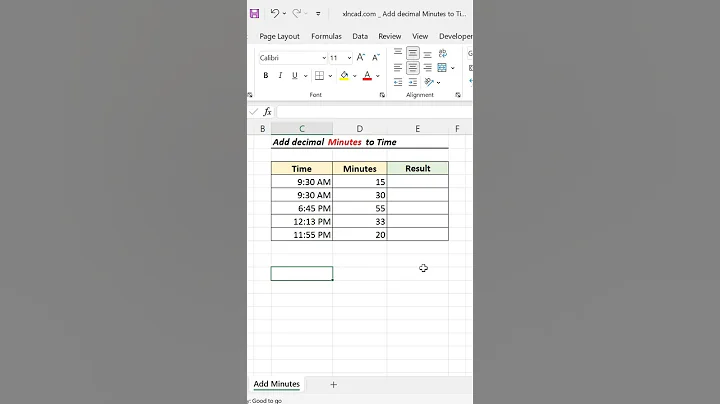Select the Add Minutes sheet tab
This screenshot has height=404, width=720.
[x=276, y=384]
